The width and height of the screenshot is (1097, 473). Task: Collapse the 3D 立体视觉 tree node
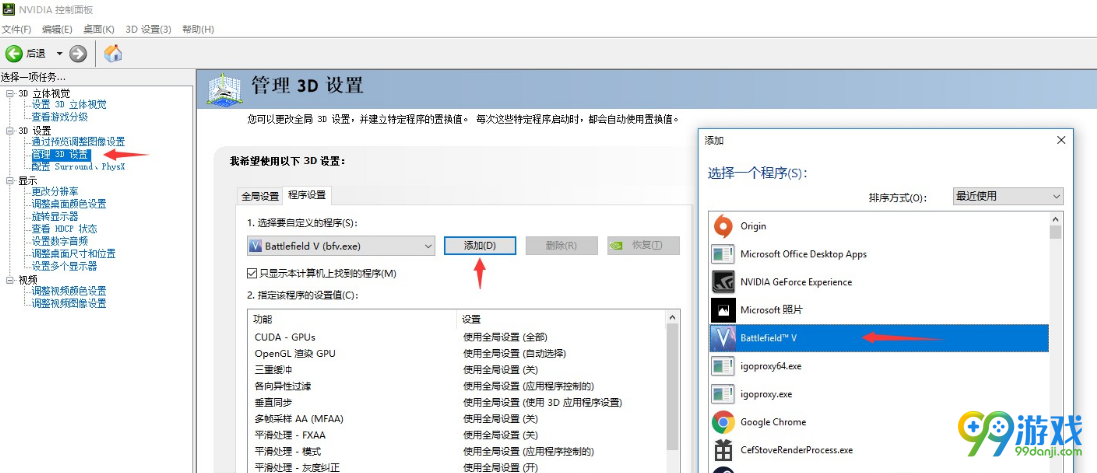tap(9, 93)
